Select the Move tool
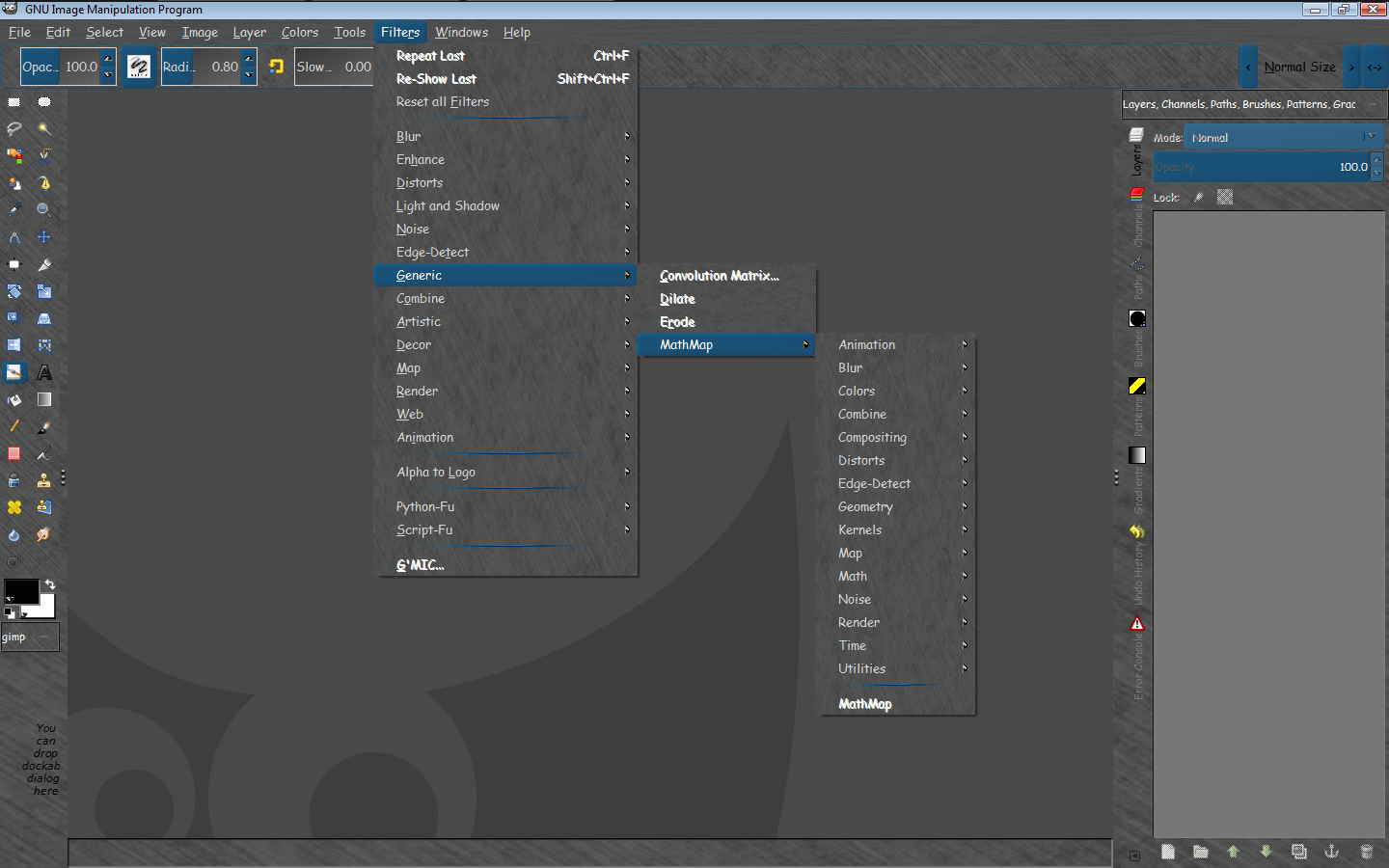Viewport: 1389px width, 868px height. coord(44,237)
